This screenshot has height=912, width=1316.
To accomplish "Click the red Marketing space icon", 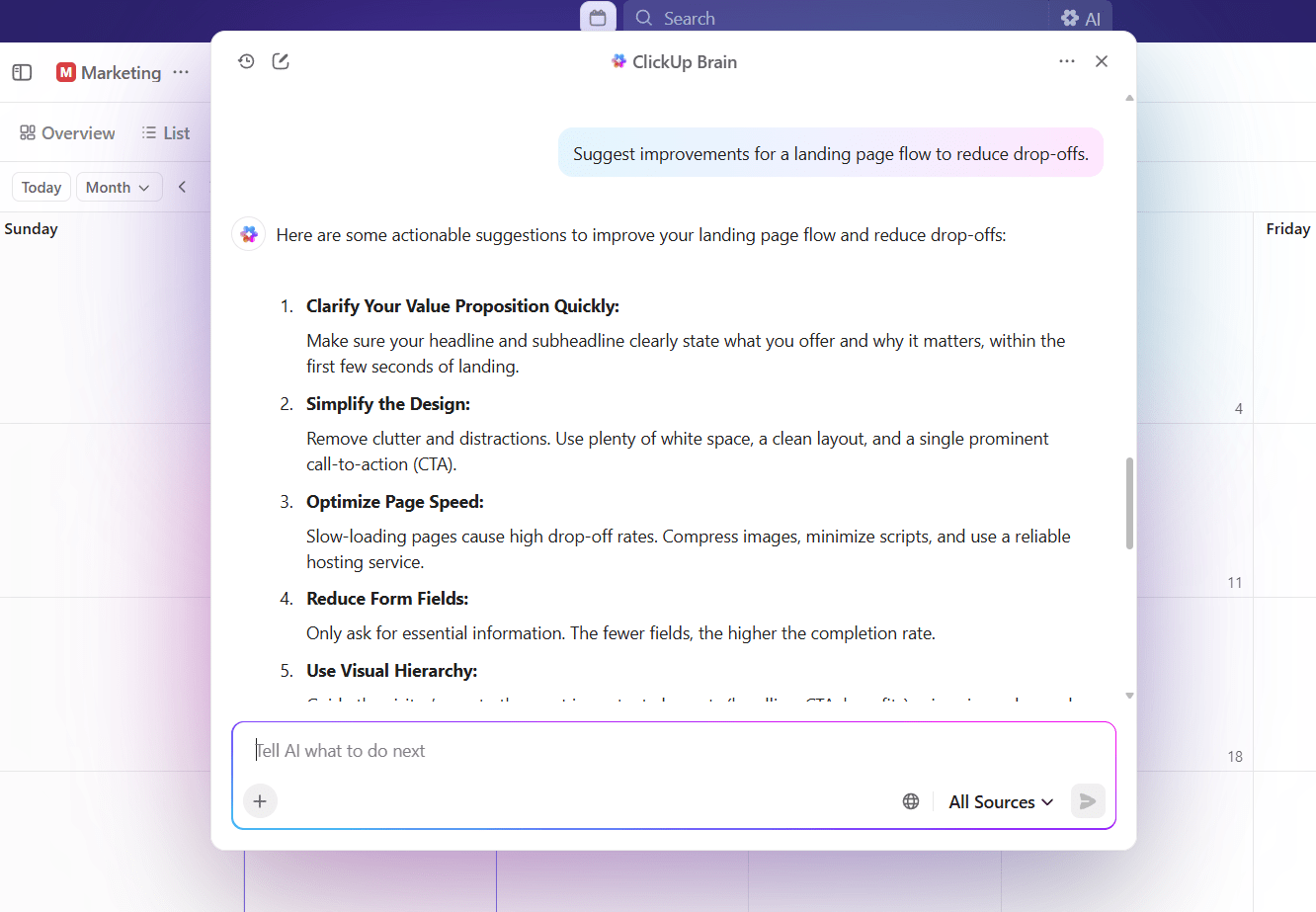I will click(x=66, y=72).
